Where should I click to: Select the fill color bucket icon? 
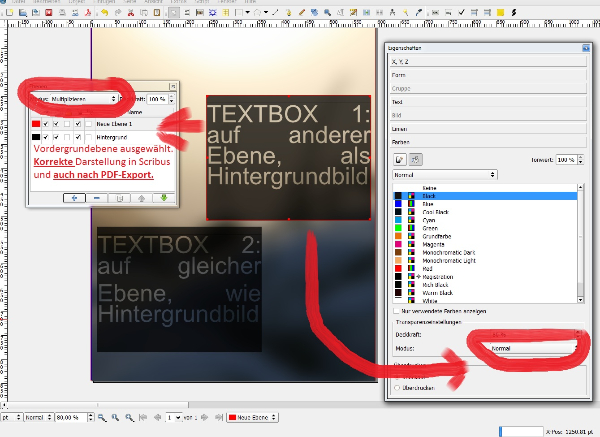point(416,159)
